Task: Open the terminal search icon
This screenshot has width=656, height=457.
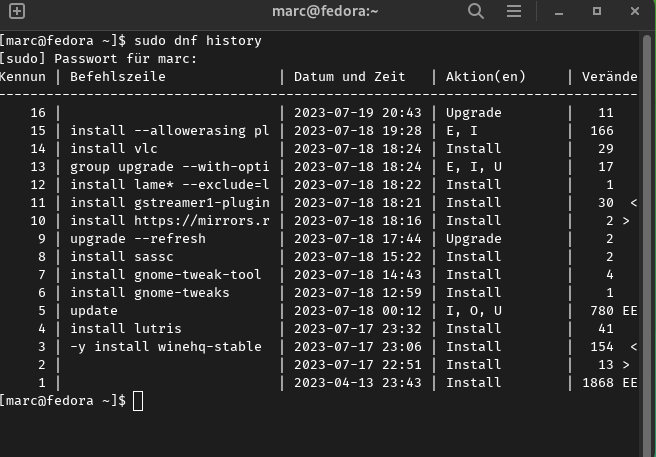Action: coord(476,11)
